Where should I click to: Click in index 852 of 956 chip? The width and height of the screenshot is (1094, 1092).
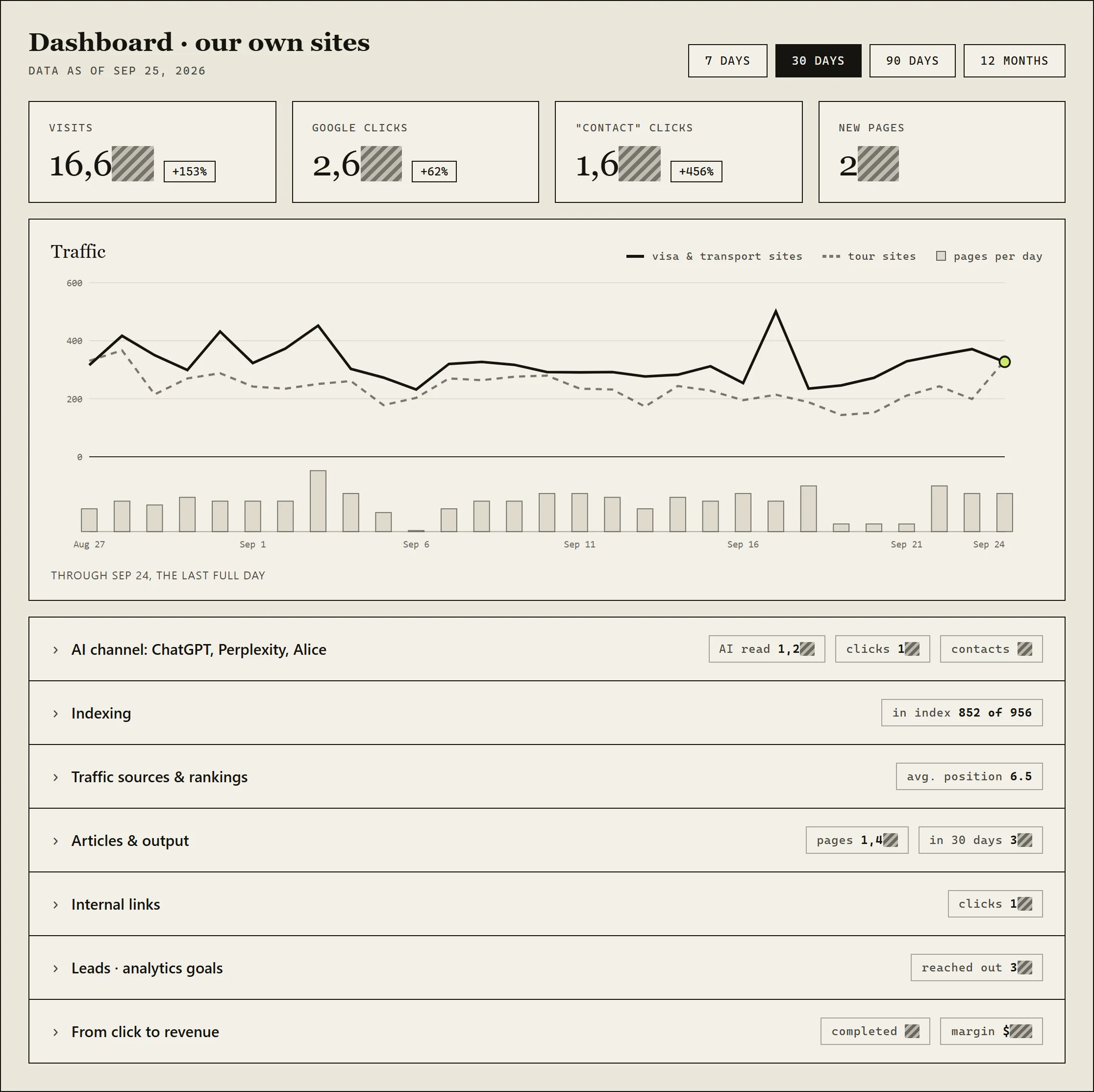point(962,712)
